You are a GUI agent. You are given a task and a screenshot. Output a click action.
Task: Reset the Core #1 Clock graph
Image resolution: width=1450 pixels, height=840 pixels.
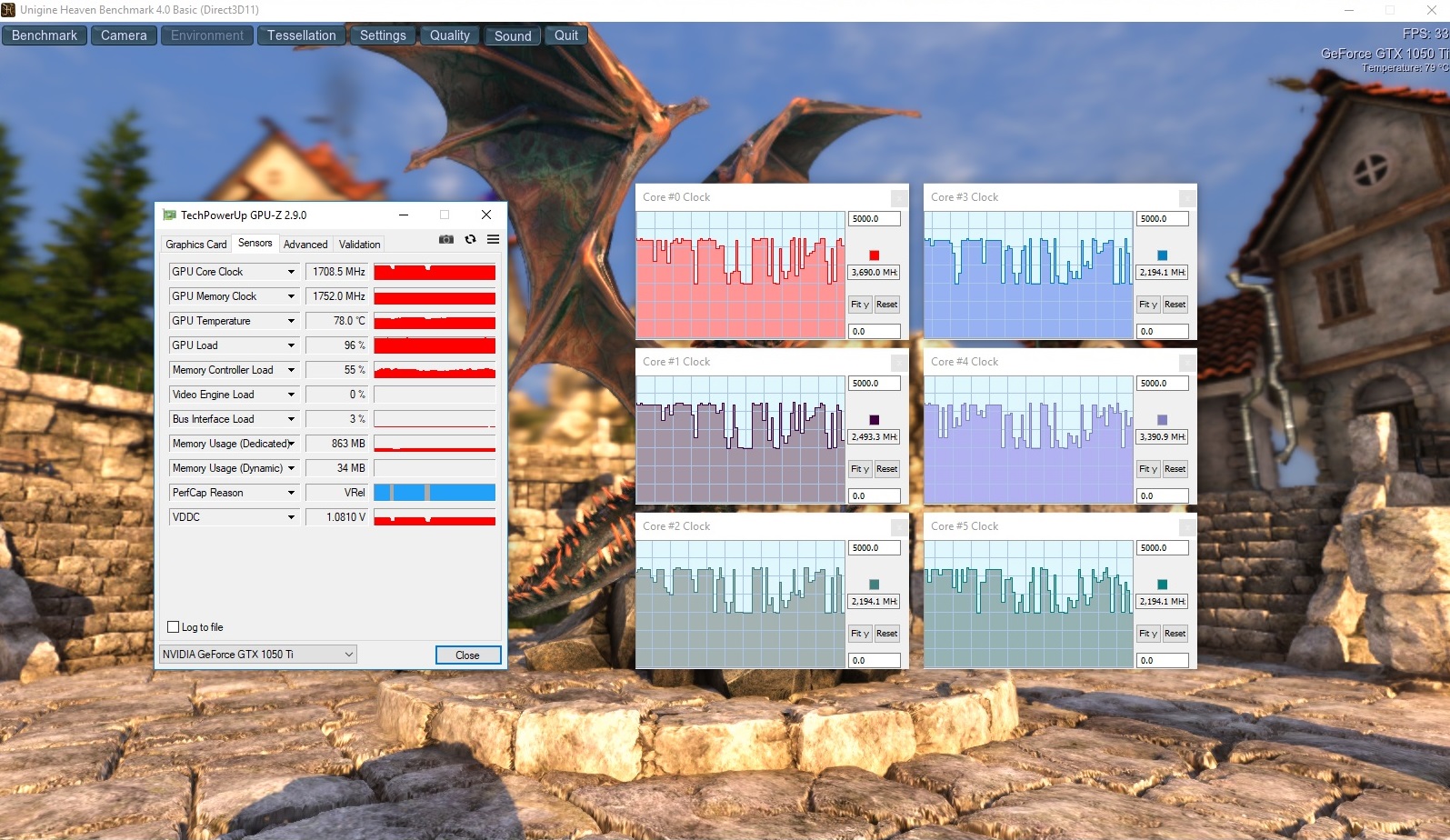(x=887, y=469)
